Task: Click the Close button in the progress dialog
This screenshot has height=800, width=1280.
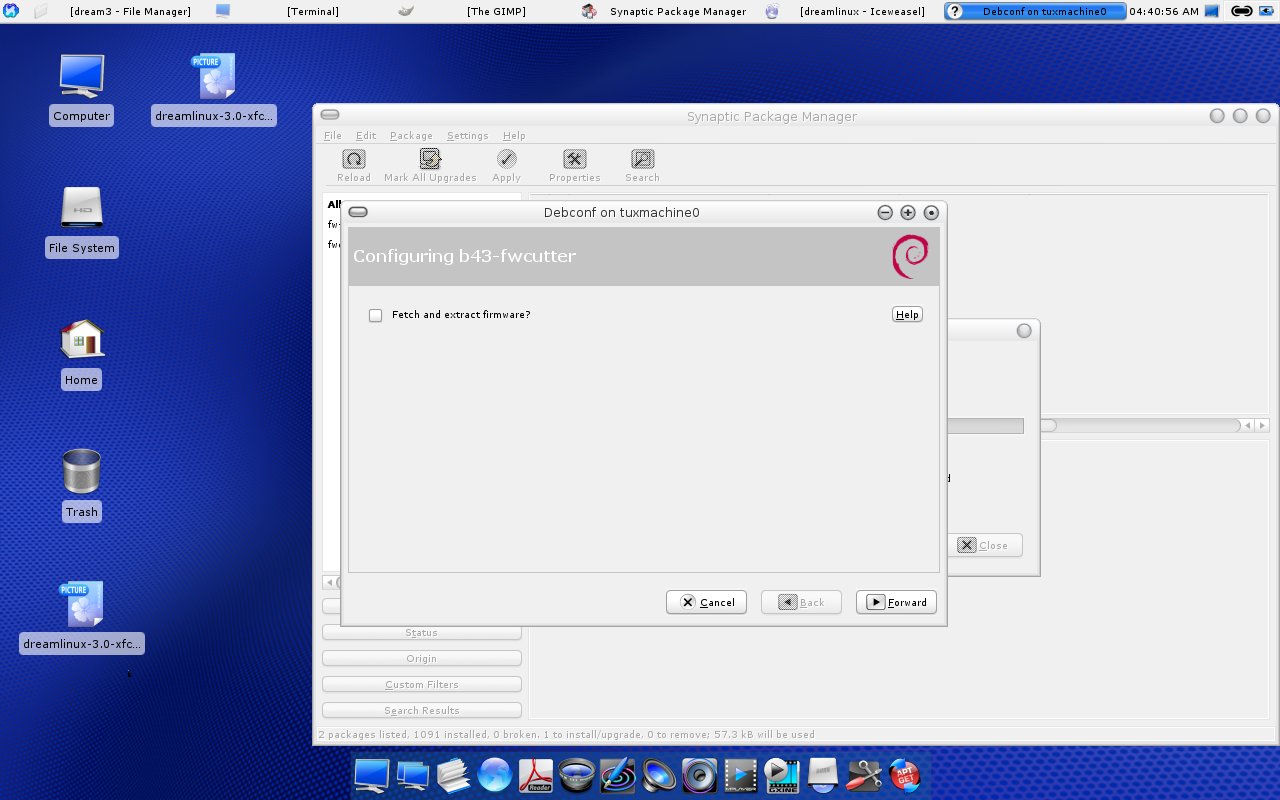Action: coord(984,545)
